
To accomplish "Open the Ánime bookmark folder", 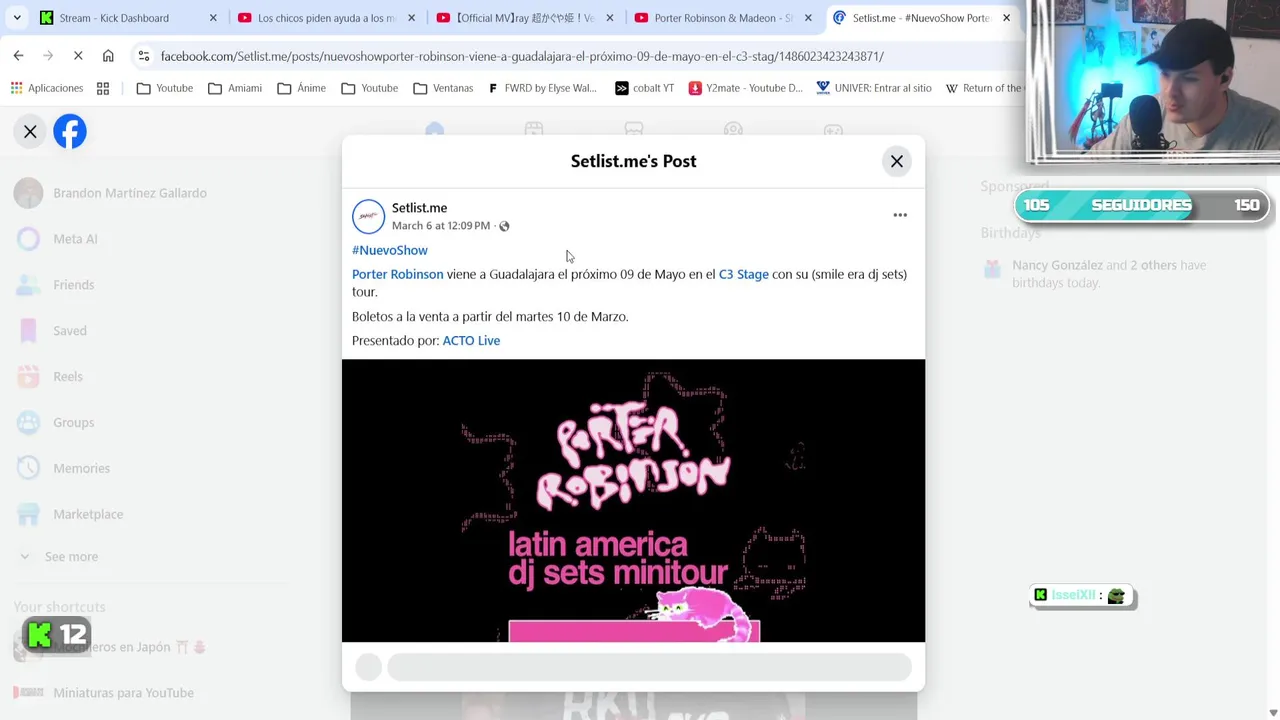I will tap(302, 88).
